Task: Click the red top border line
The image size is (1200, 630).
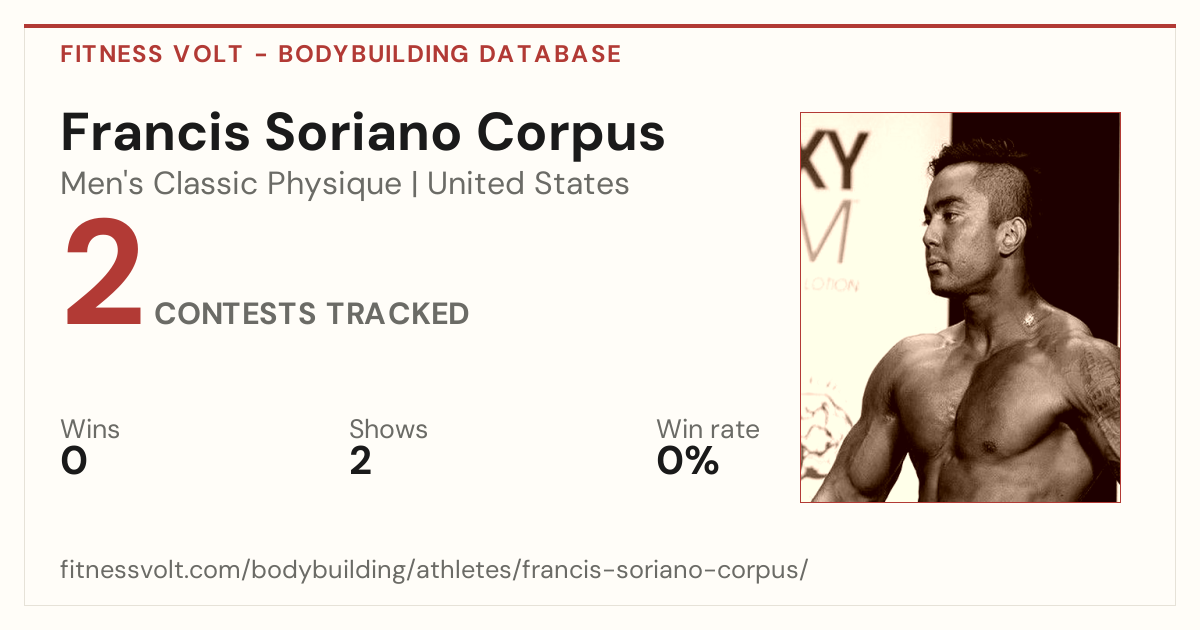Action: tap(600, 26)
